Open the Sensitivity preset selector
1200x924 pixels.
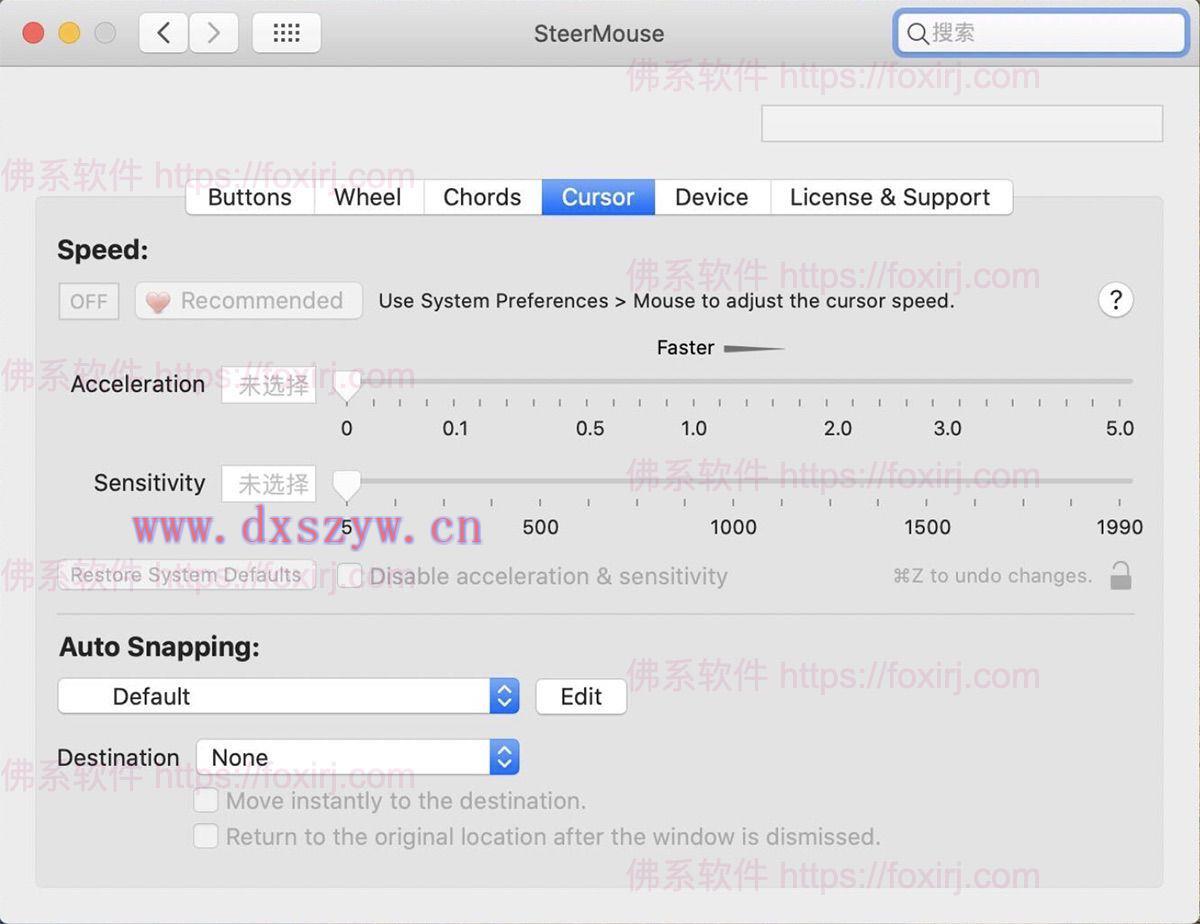(x=269, y=484)
